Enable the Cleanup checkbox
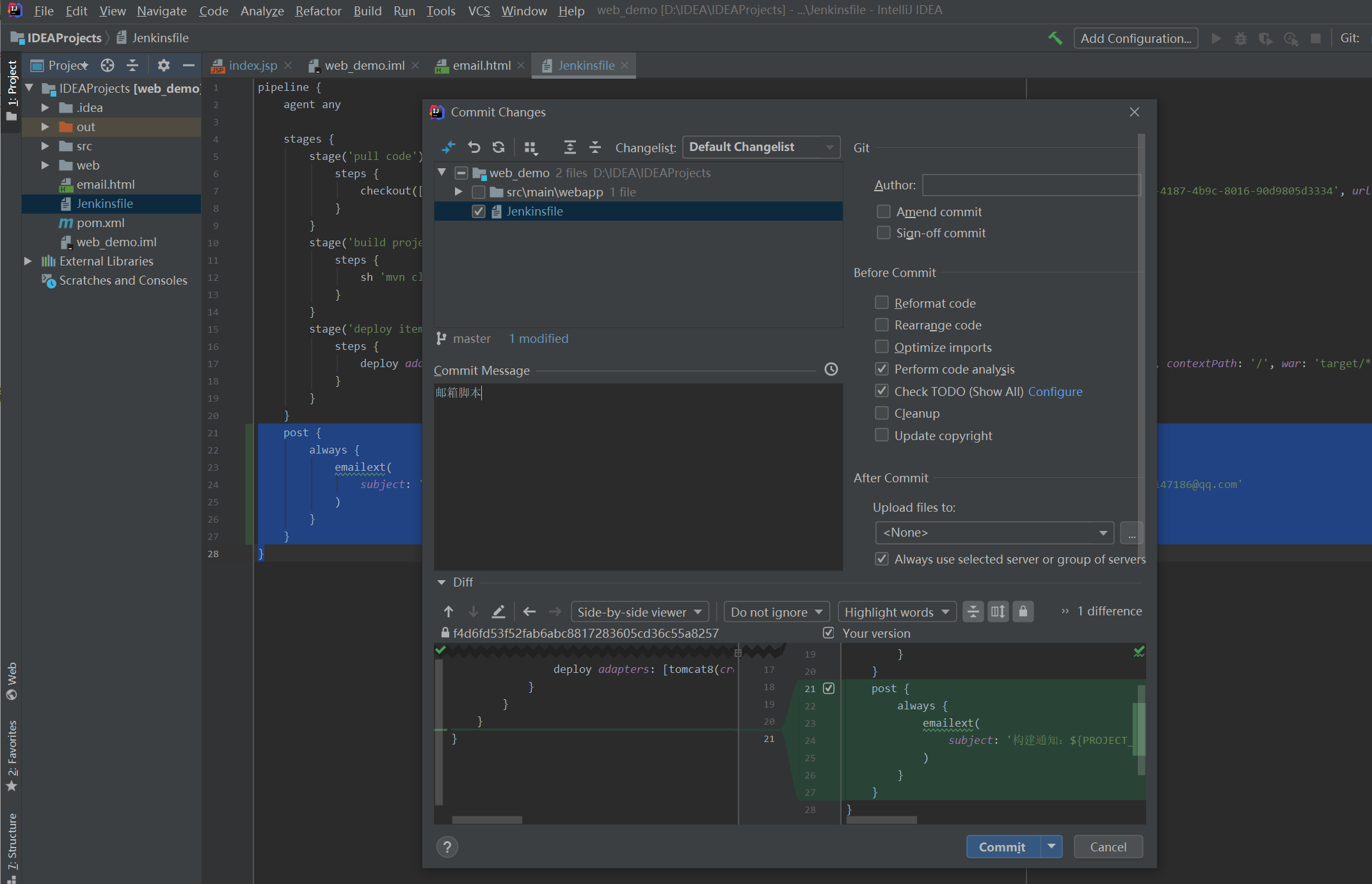Image resolution: width=1372 pixels, height=884 pixels. click(882, 413)
